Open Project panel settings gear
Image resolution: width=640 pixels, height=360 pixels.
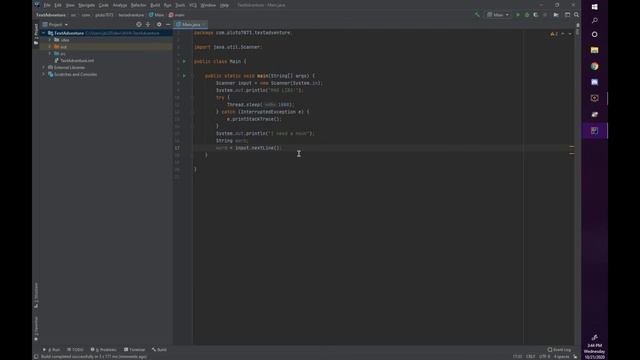(x=159, y=24)
